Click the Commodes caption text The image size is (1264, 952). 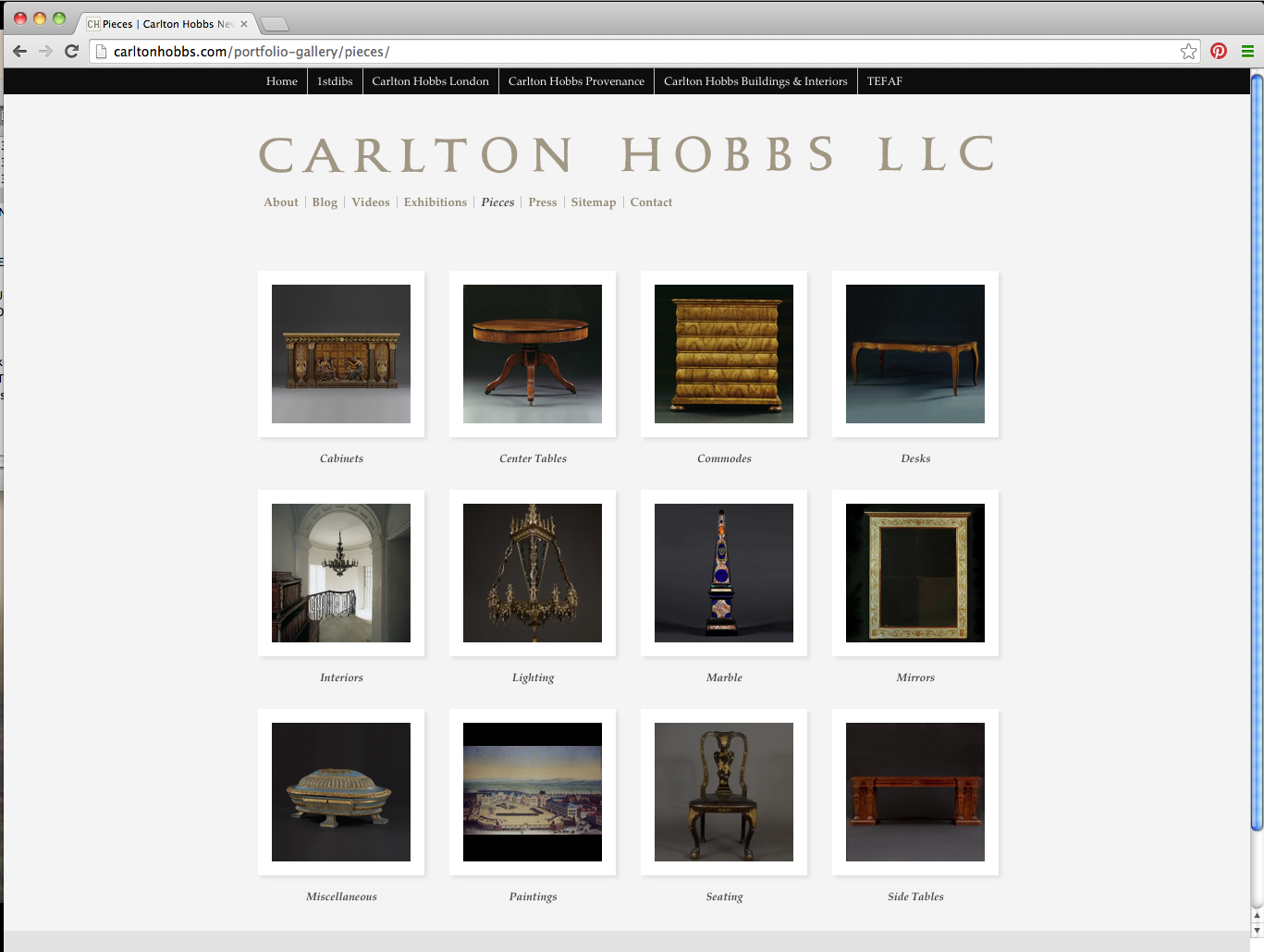pos(724,458)
